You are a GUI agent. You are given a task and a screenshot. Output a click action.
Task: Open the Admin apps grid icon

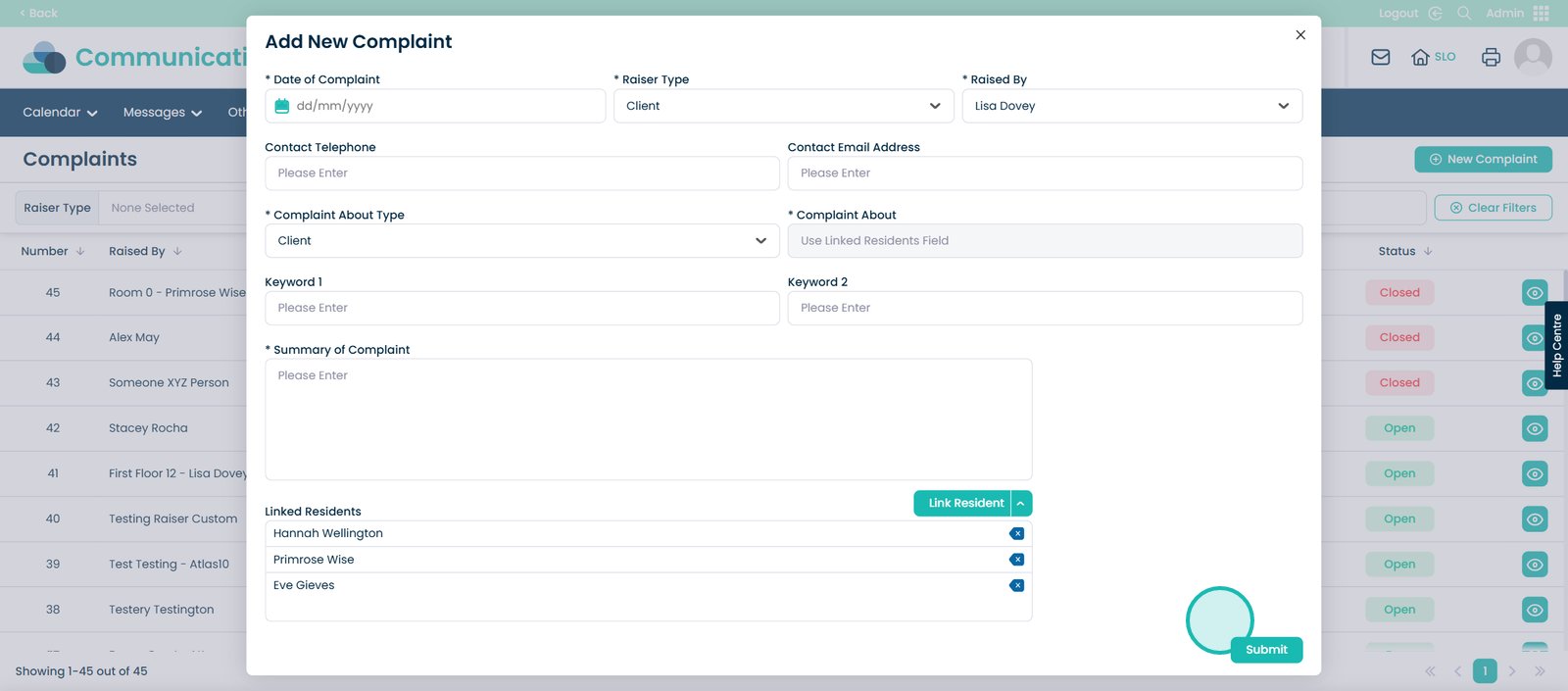click(1541, 13)
